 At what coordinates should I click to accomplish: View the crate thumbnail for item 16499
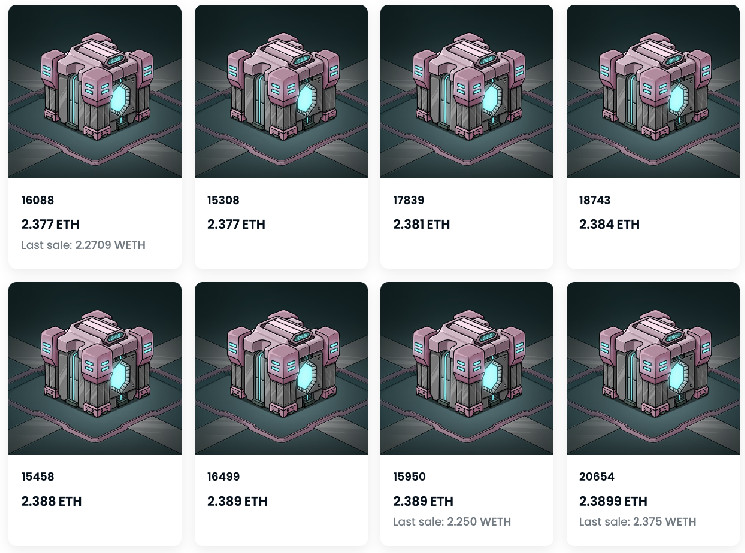(281, 368)
